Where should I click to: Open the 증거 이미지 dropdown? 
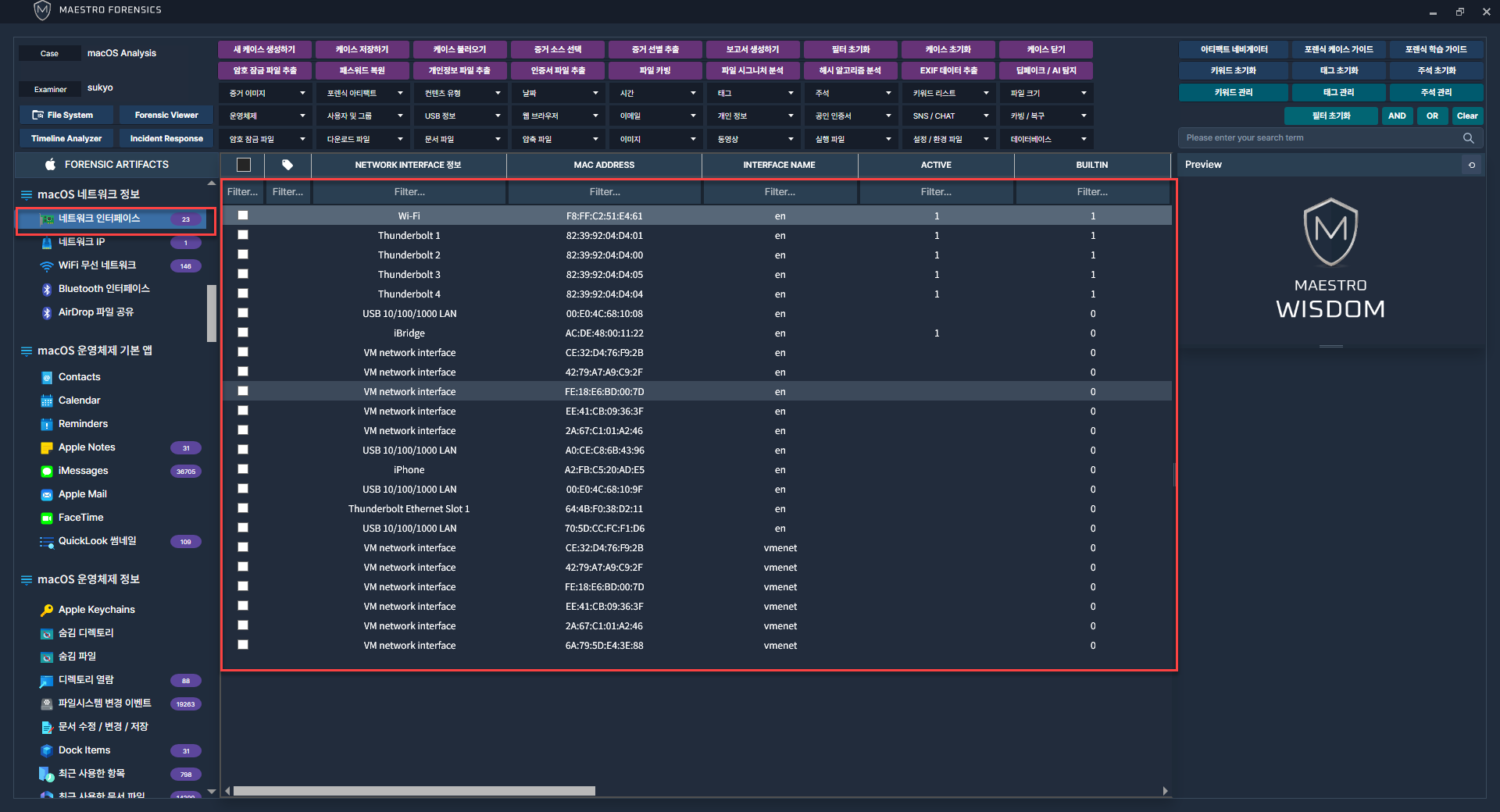point(266,94)
